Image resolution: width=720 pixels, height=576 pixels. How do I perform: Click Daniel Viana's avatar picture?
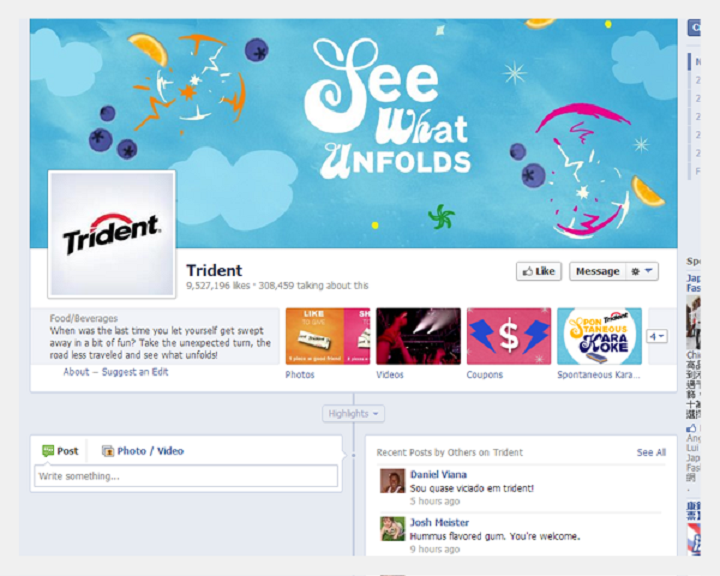pyautogui.click(x=393, y=480)
